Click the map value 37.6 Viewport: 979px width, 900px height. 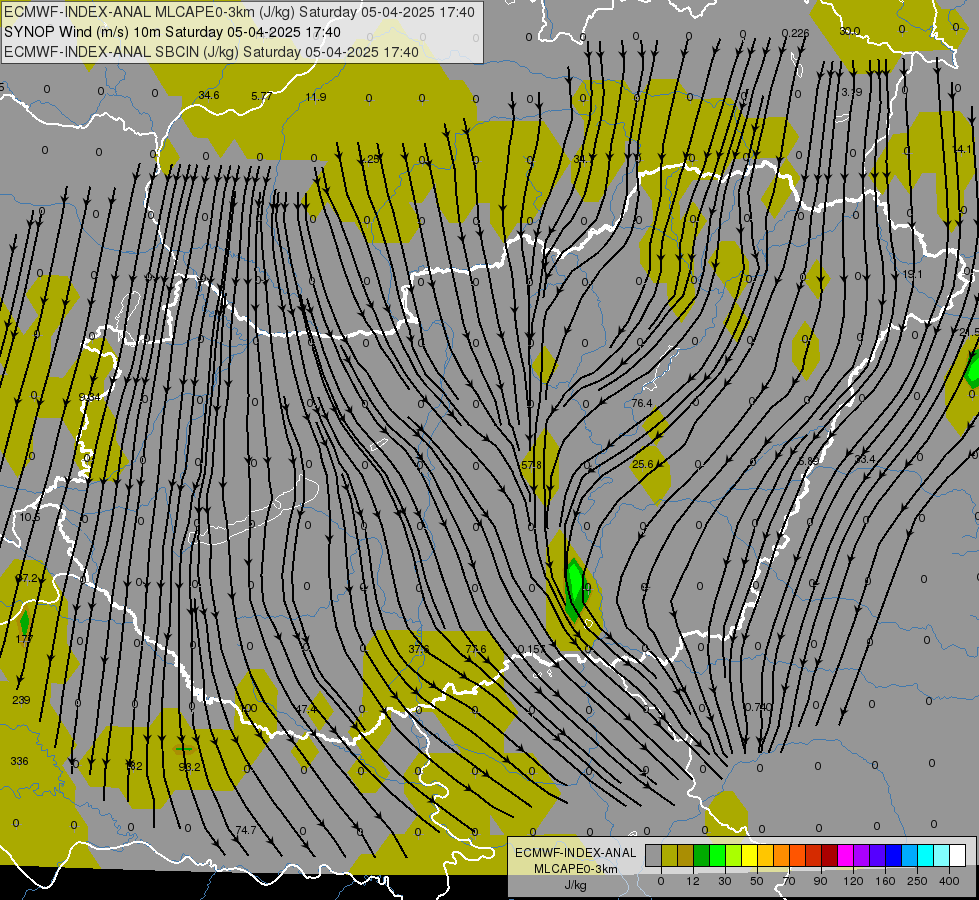[x=418, y=649]
